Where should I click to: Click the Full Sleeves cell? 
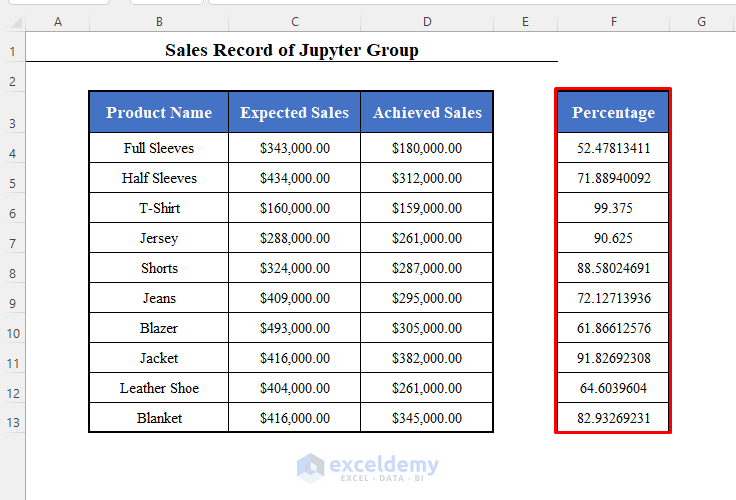coord(159,148)
